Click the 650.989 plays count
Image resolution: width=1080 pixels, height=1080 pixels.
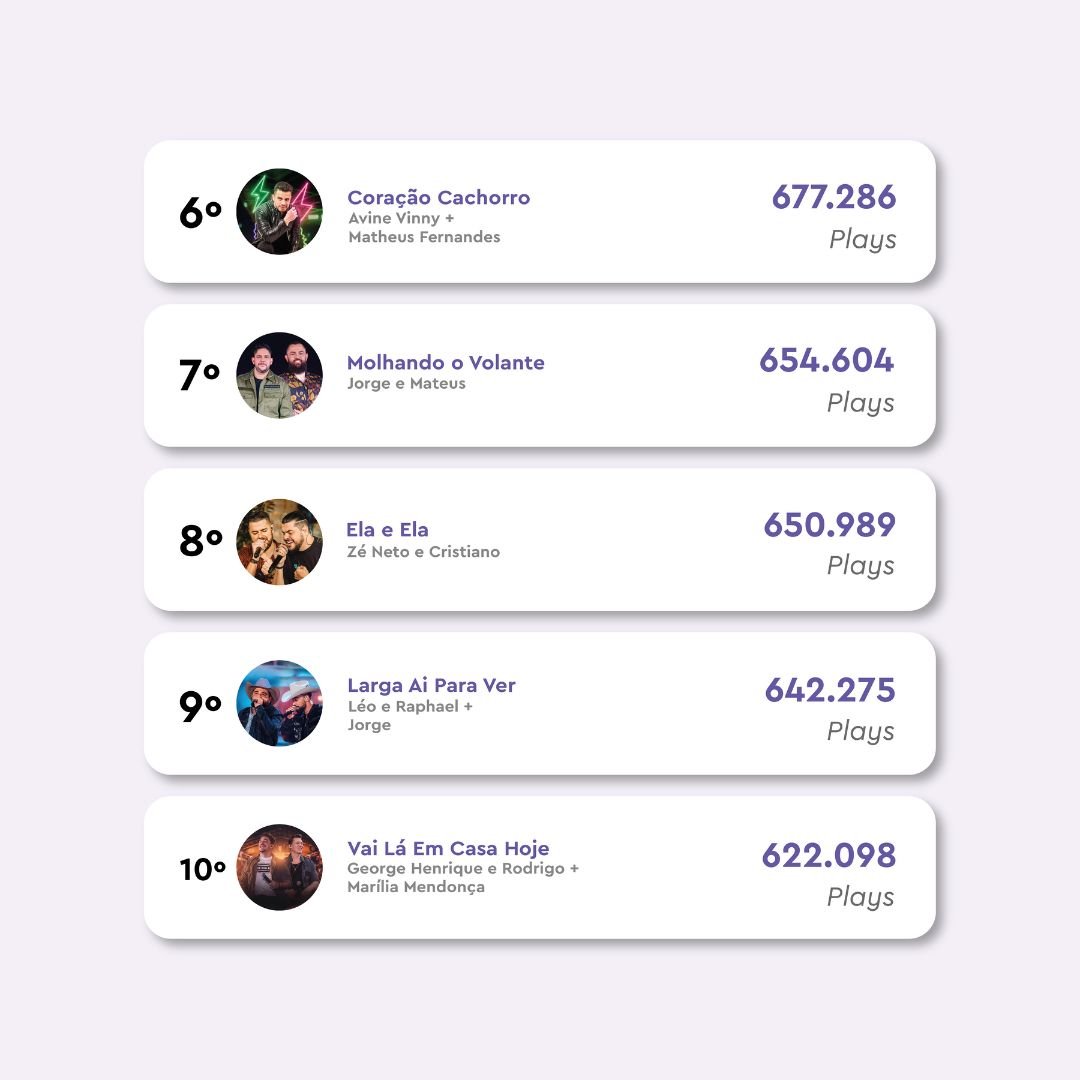pos(829,525)
